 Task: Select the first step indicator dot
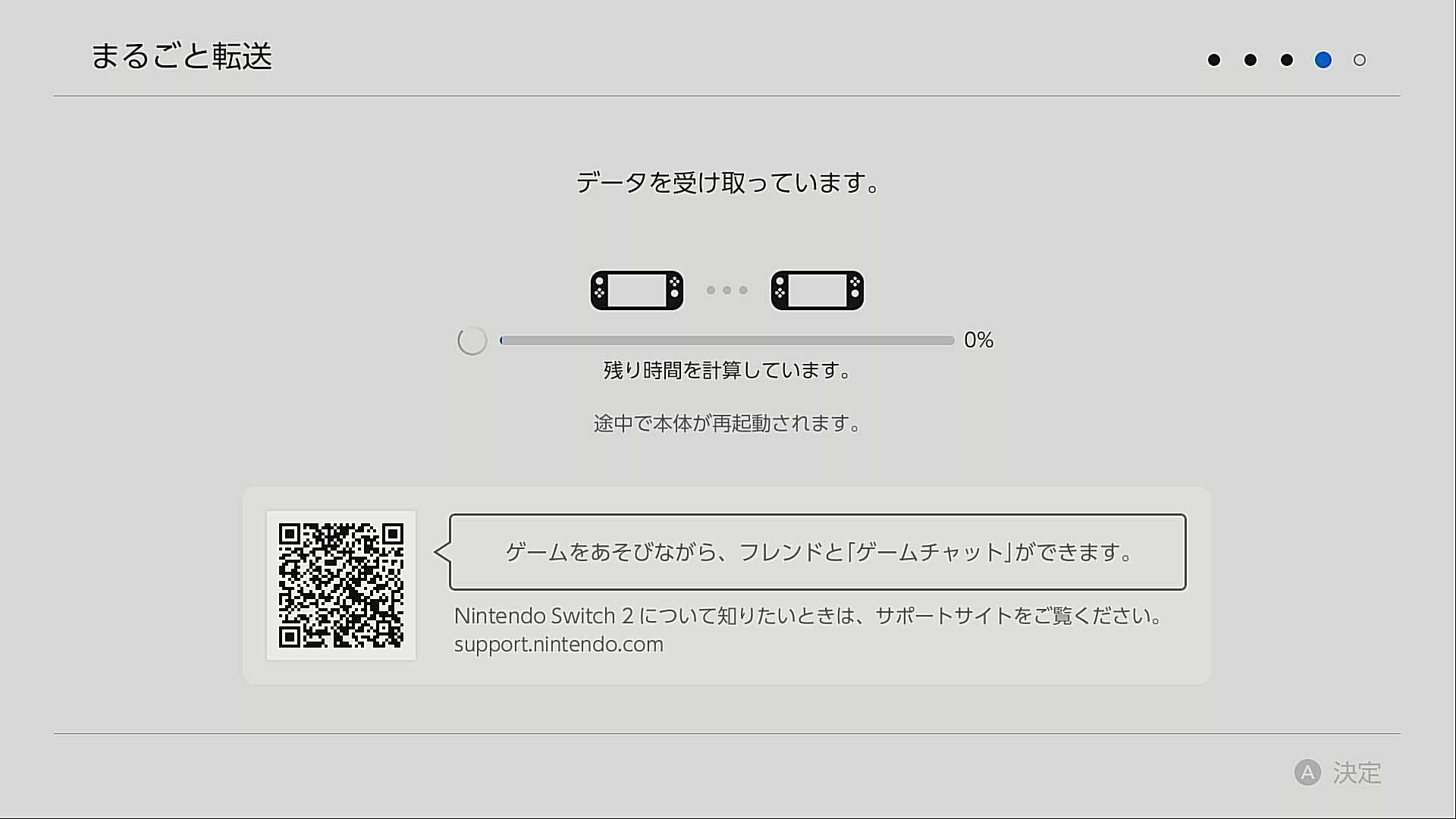point(1214,60)
